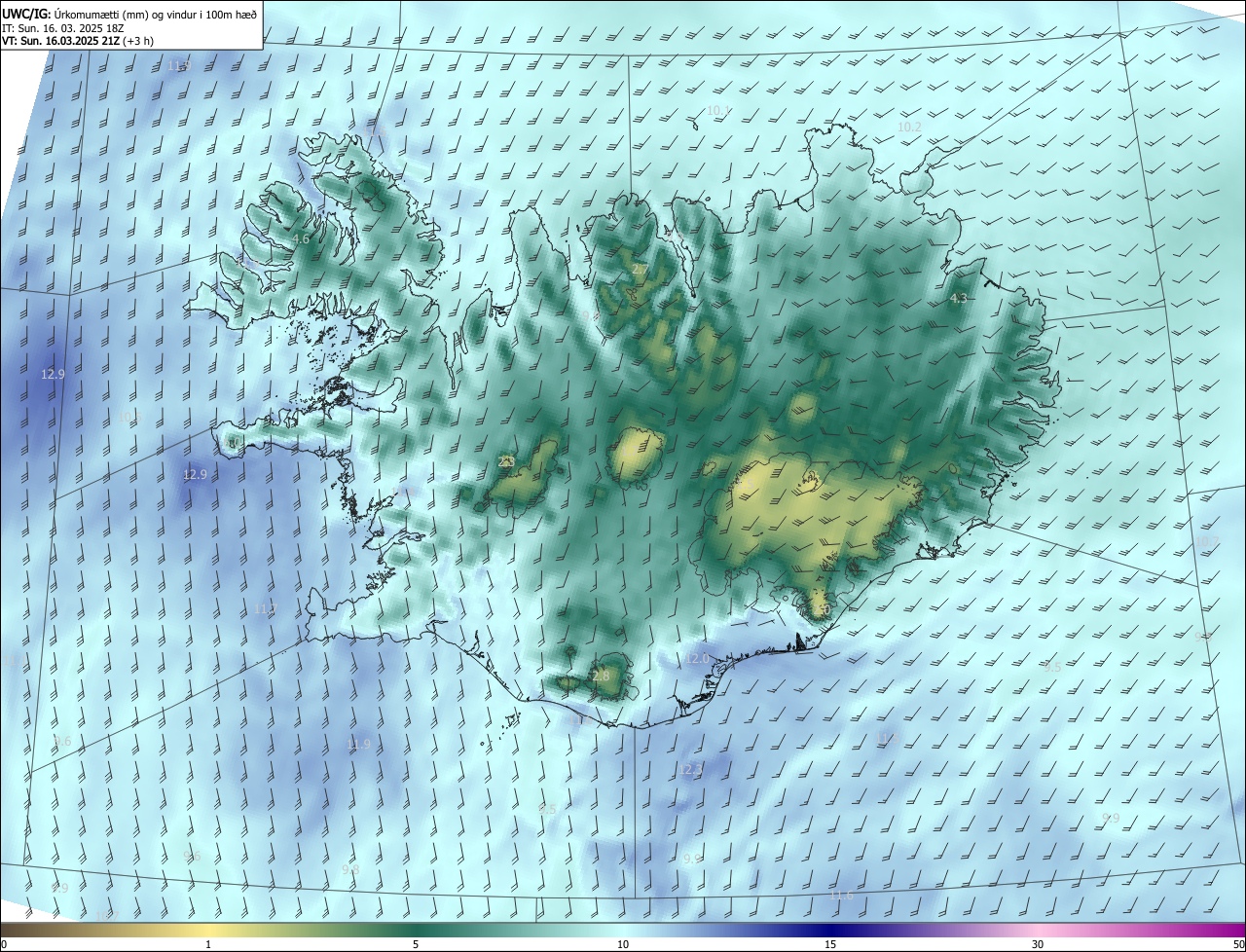Click the 11.9 value in the southwest sea
Viewport: 1246px width, 952px height.
pos(358,744)
